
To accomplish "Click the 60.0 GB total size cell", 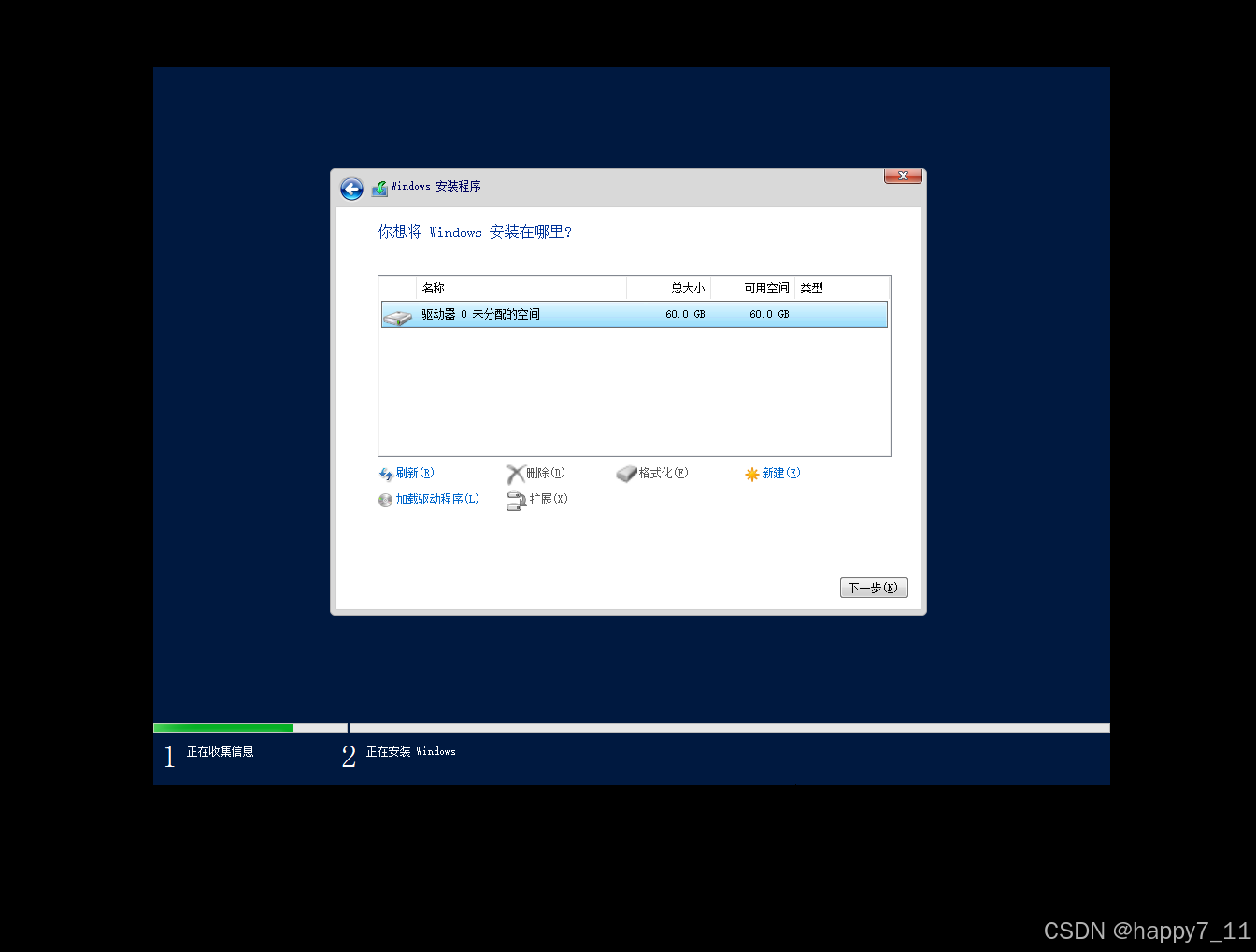I will (x=685, y=315).
